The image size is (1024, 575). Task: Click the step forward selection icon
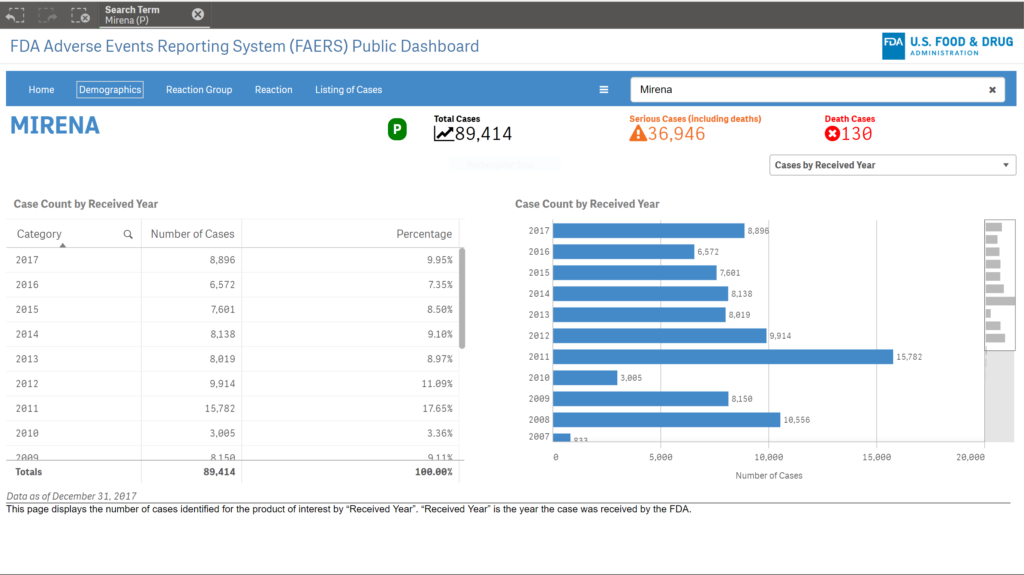[48, 14]
